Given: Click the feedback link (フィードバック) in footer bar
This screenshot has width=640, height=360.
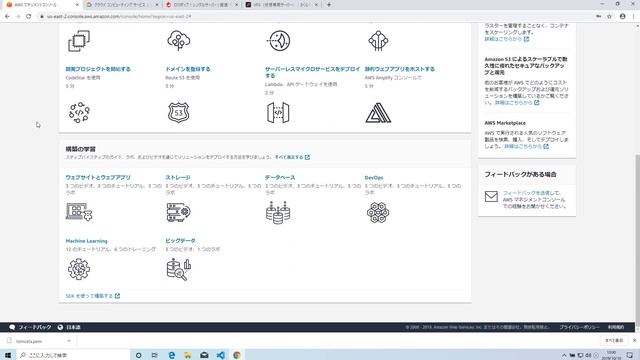Looking at the screenshot, I should [34, 327].
